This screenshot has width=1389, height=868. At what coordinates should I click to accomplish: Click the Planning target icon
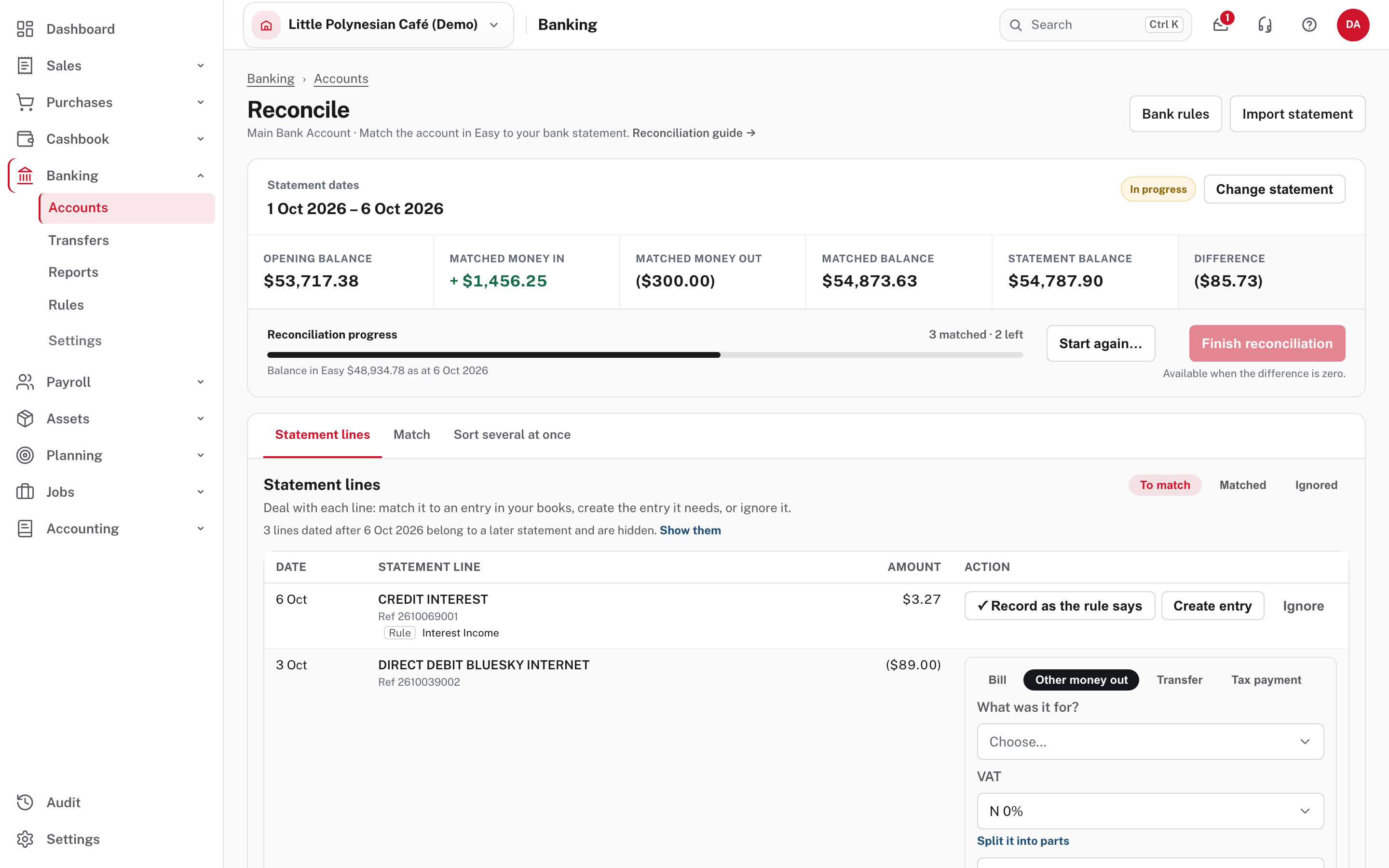click(25, 455)
